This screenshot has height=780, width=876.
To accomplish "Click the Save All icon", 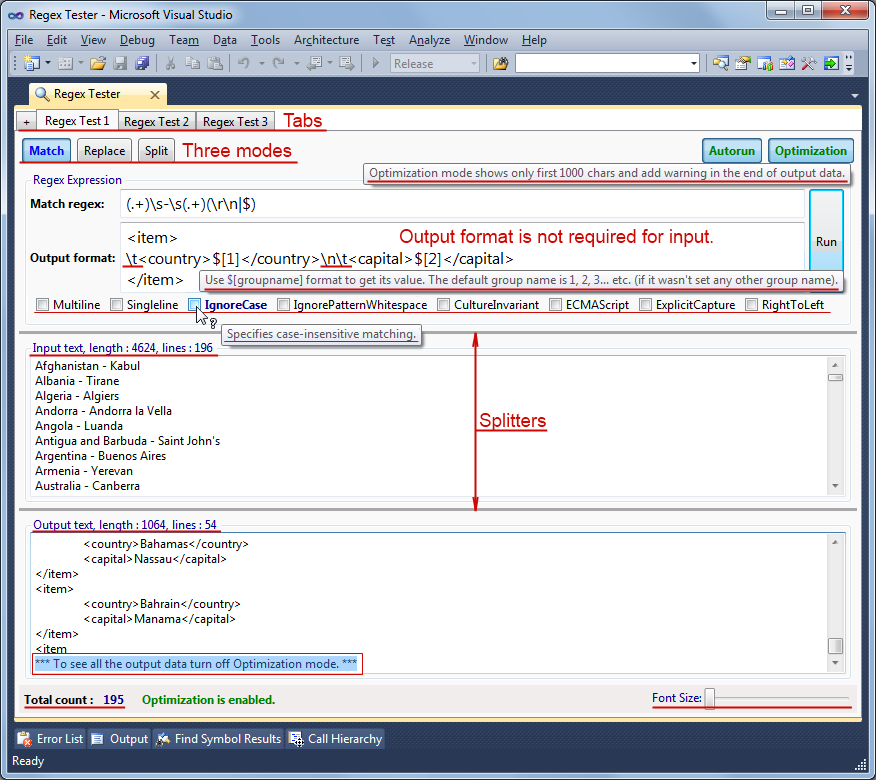I will 142,63.
